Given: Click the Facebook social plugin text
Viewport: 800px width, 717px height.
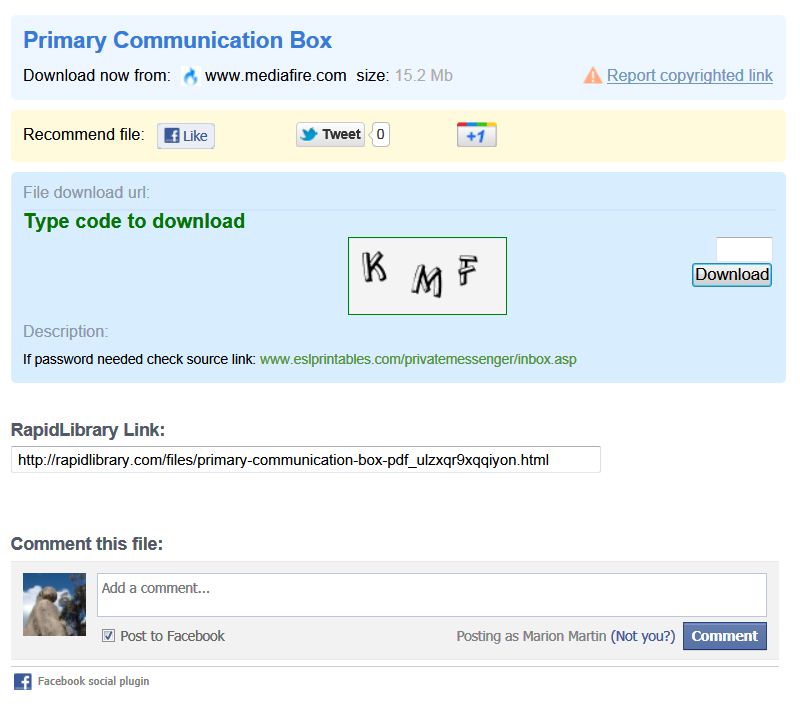Looking at the screenshot, I should pos(93,681).
